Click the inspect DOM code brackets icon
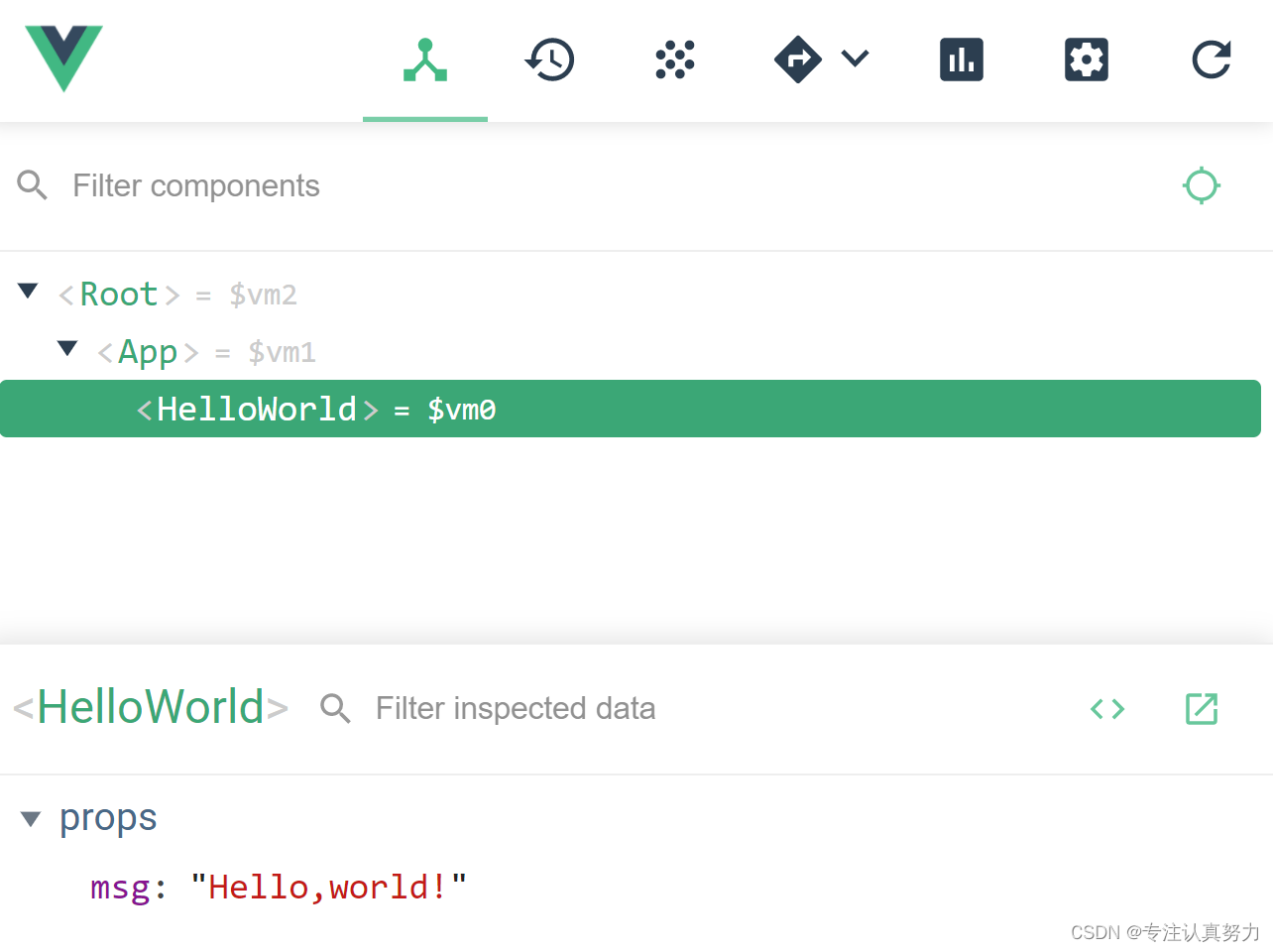 (1107, 709)
